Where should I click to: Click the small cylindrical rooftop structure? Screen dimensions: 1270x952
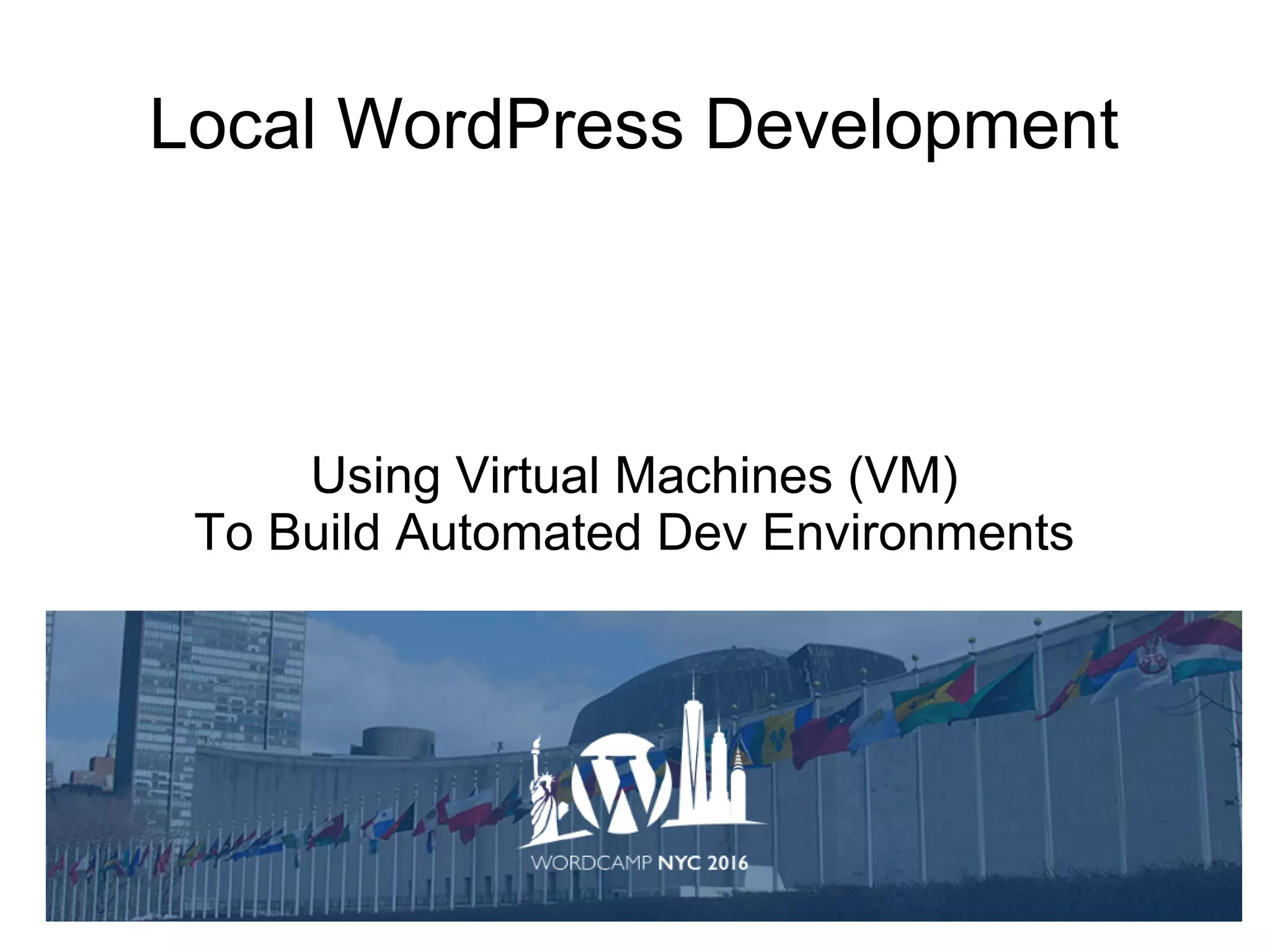point(397,742)
